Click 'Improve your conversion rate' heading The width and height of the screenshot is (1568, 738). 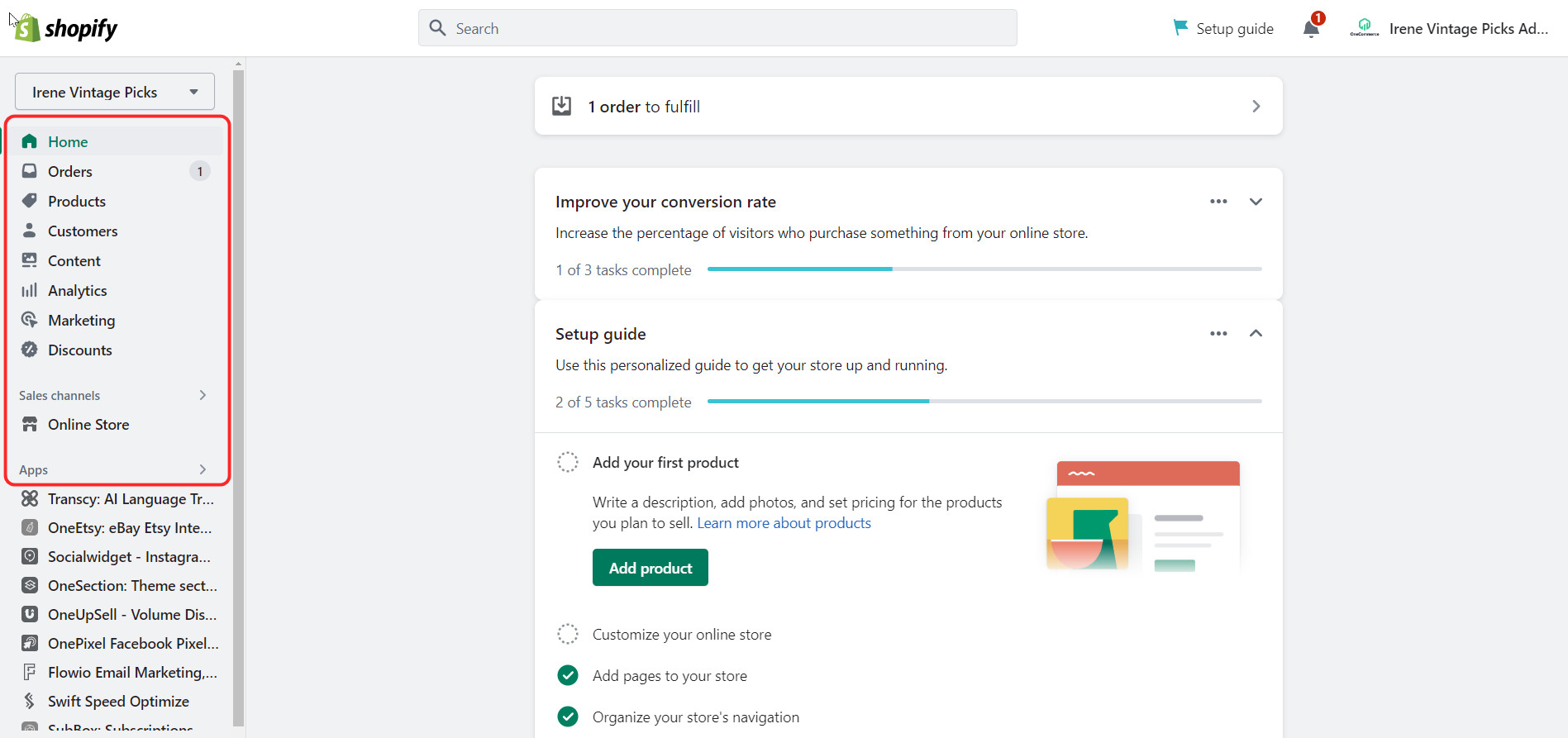665,202
